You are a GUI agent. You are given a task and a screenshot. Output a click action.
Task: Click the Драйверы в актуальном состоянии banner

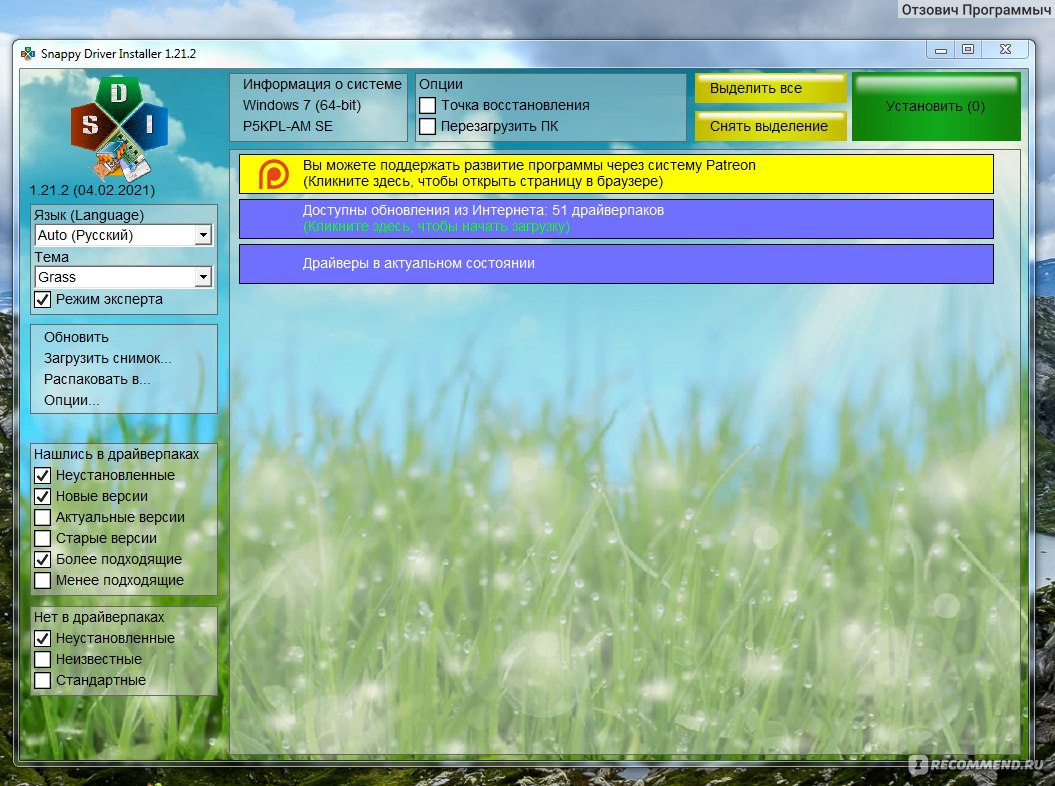[616, 264]
